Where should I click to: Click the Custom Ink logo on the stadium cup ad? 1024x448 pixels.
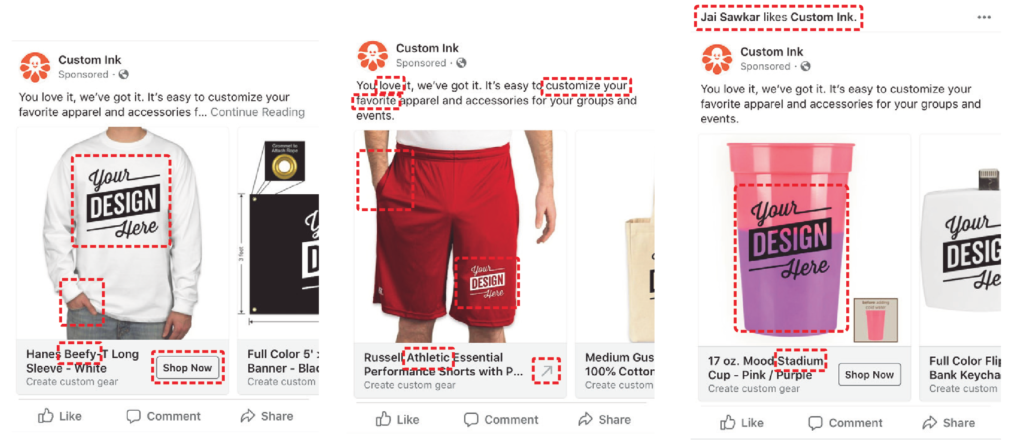click(x=717, y=59)
